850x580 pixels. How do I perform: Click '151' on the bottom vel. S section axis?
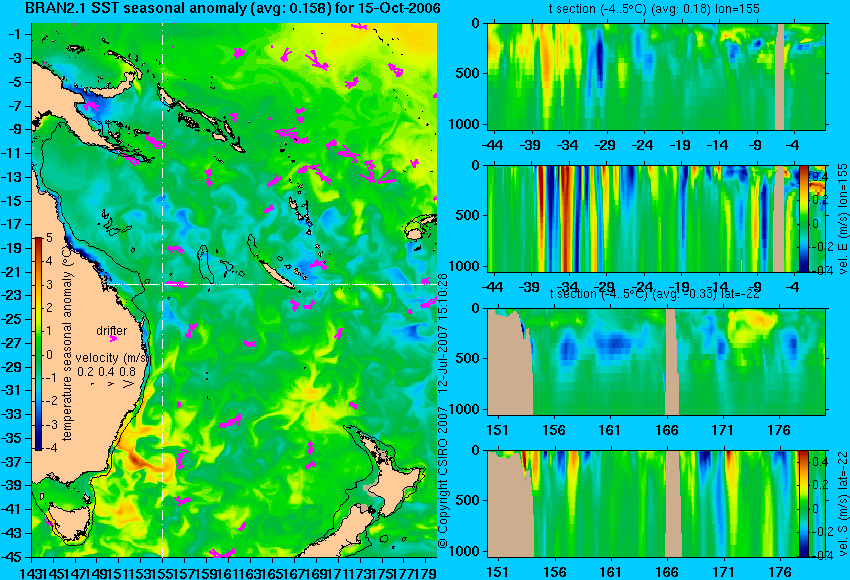497,572
